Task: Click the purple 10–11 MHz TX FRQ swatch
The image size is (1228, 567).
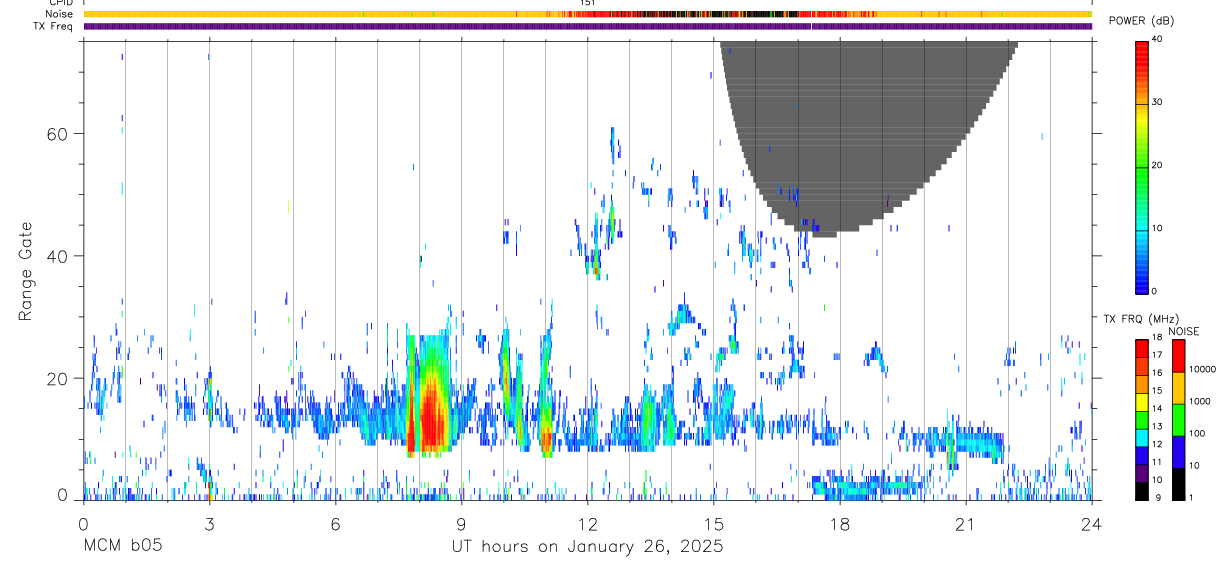Action: pos(1142,472)
